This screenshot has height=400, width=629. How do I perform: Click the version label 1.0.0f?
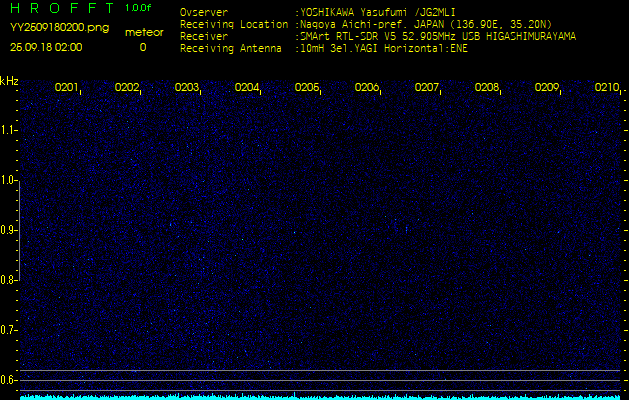pyautogui.click(x=138, y=8)
